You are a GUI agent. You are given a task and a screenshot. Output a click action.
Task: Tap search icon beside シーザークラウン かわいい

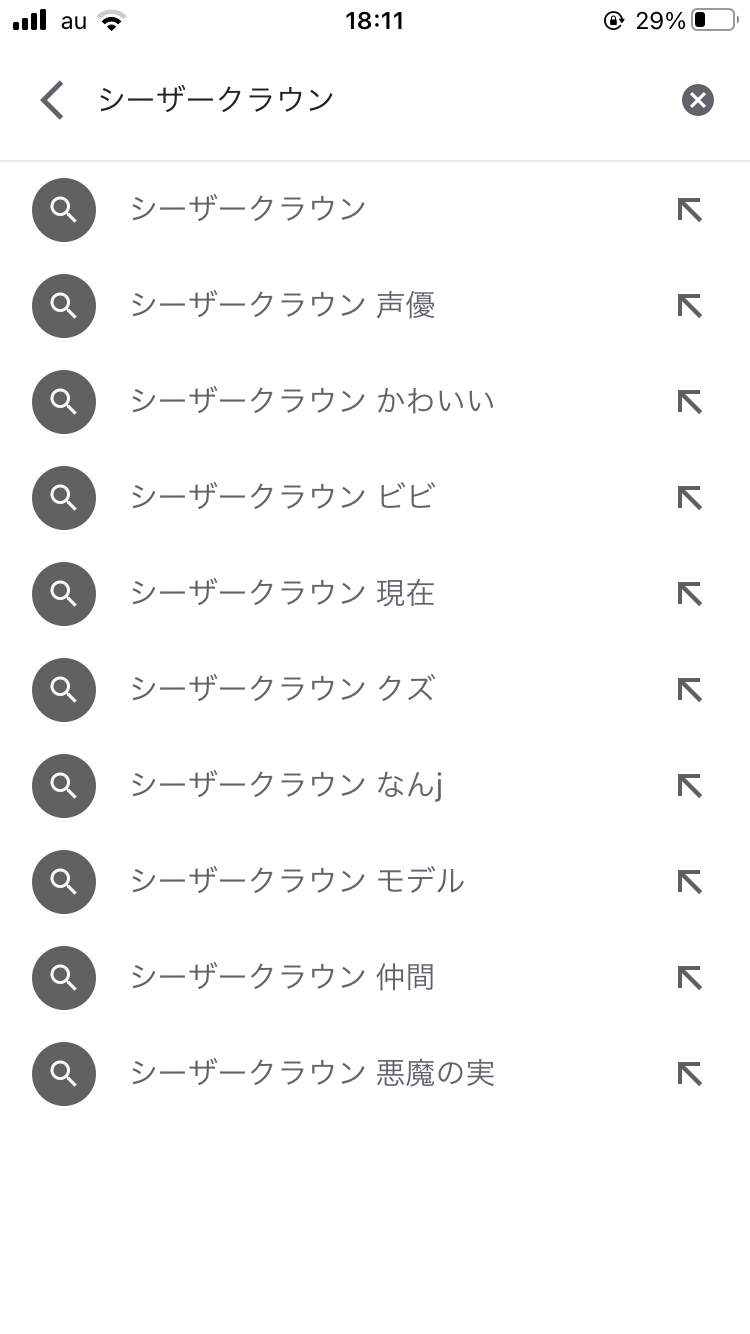(x=64, y=402)
